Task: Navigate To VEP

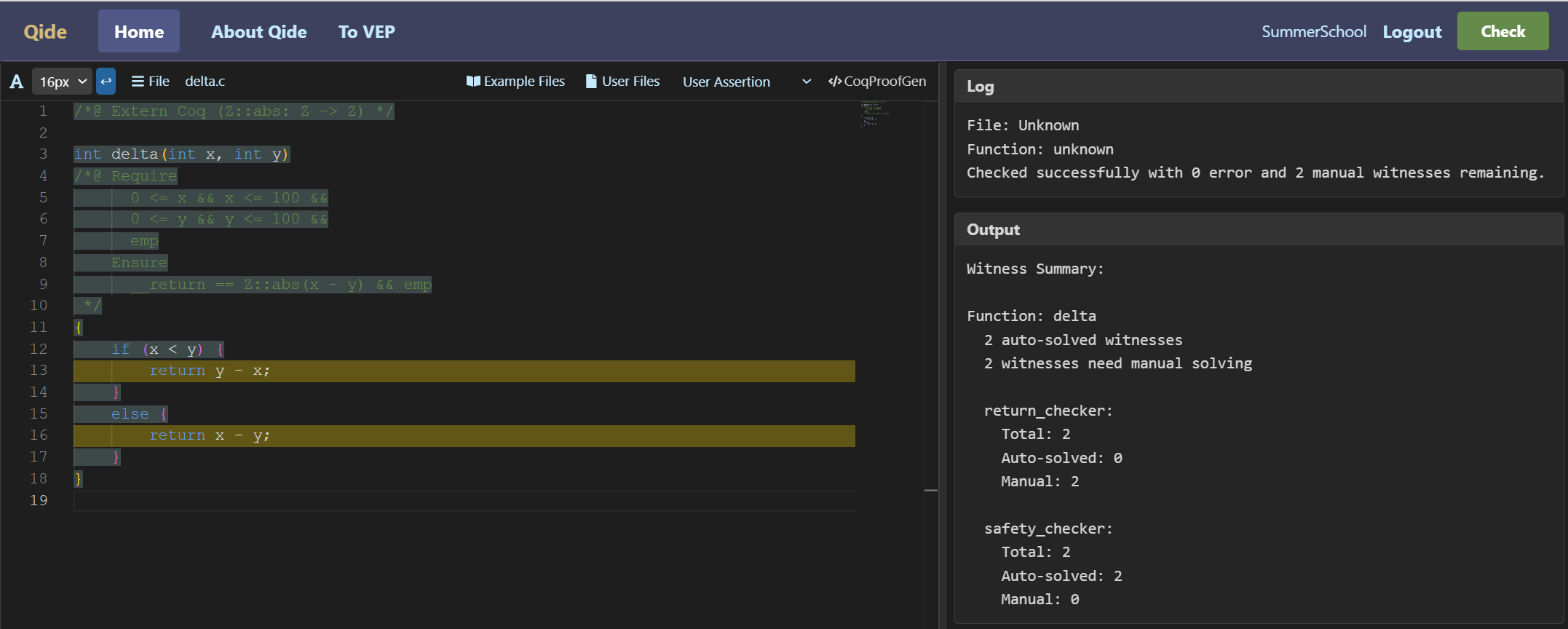Action: pos(367,31)
